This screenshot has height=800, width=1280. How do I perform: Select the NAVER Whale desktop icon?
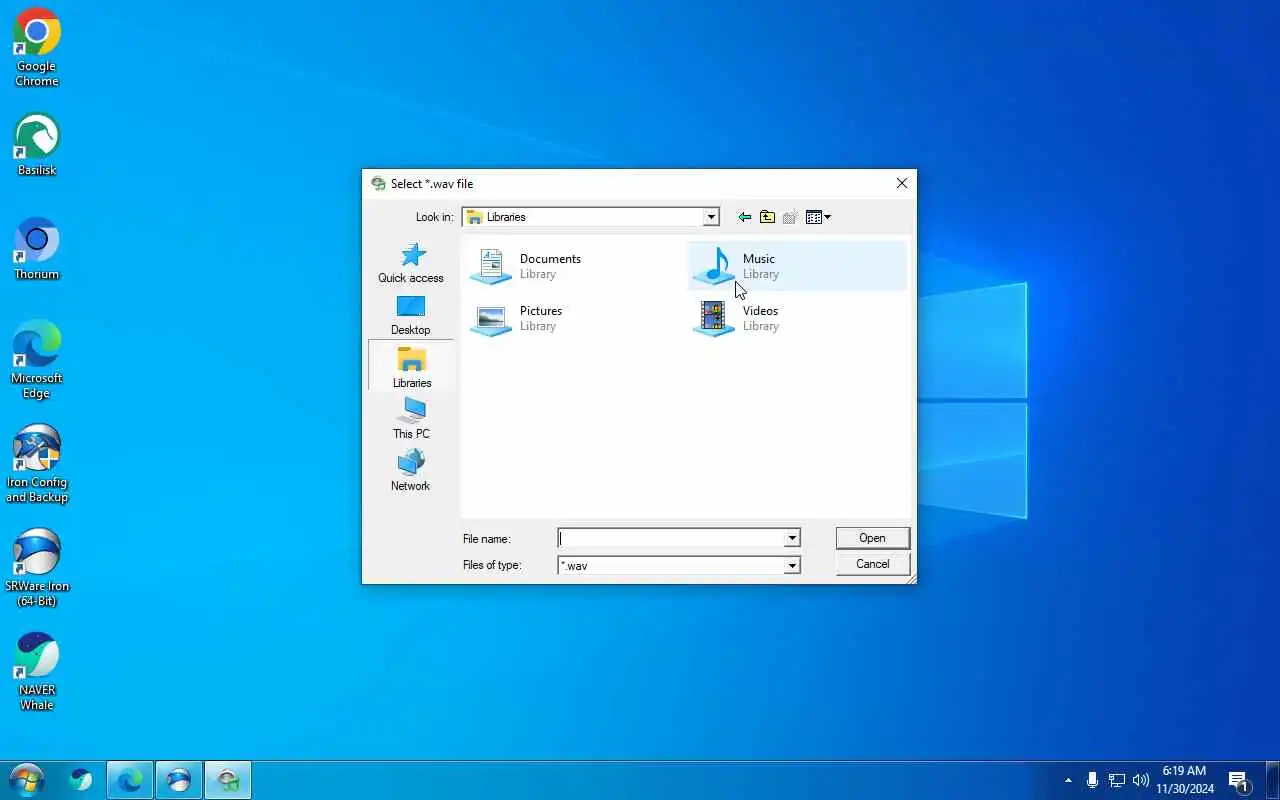pyautogui.click(x=37, y=672)
